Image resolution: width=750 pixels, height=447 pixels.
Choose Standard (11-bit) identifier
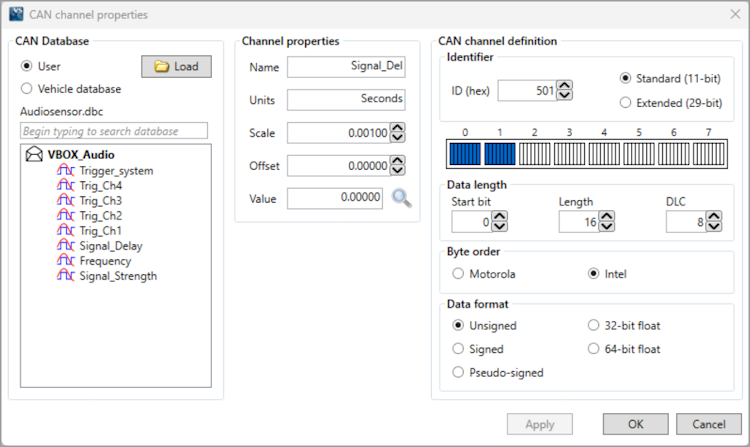[625, 78]
